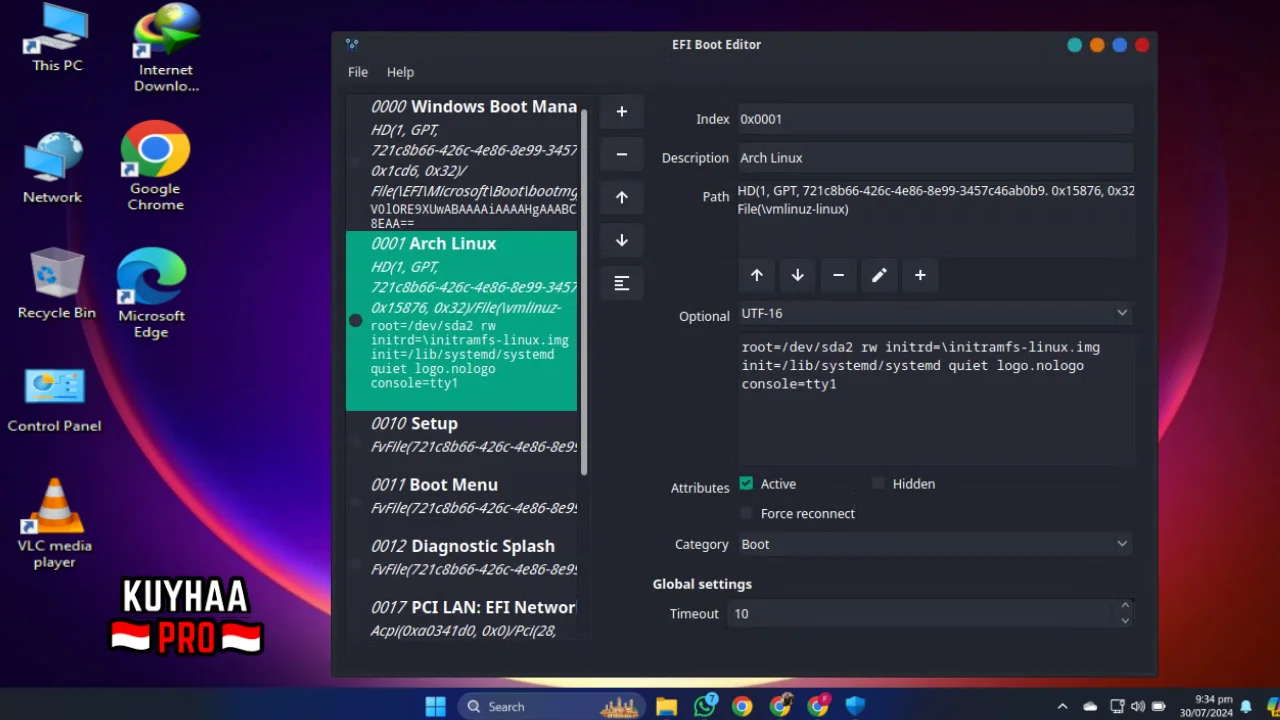Toggle the Active attribute checkbox
The image size is (1280, 720).
(x=746, y=483)
